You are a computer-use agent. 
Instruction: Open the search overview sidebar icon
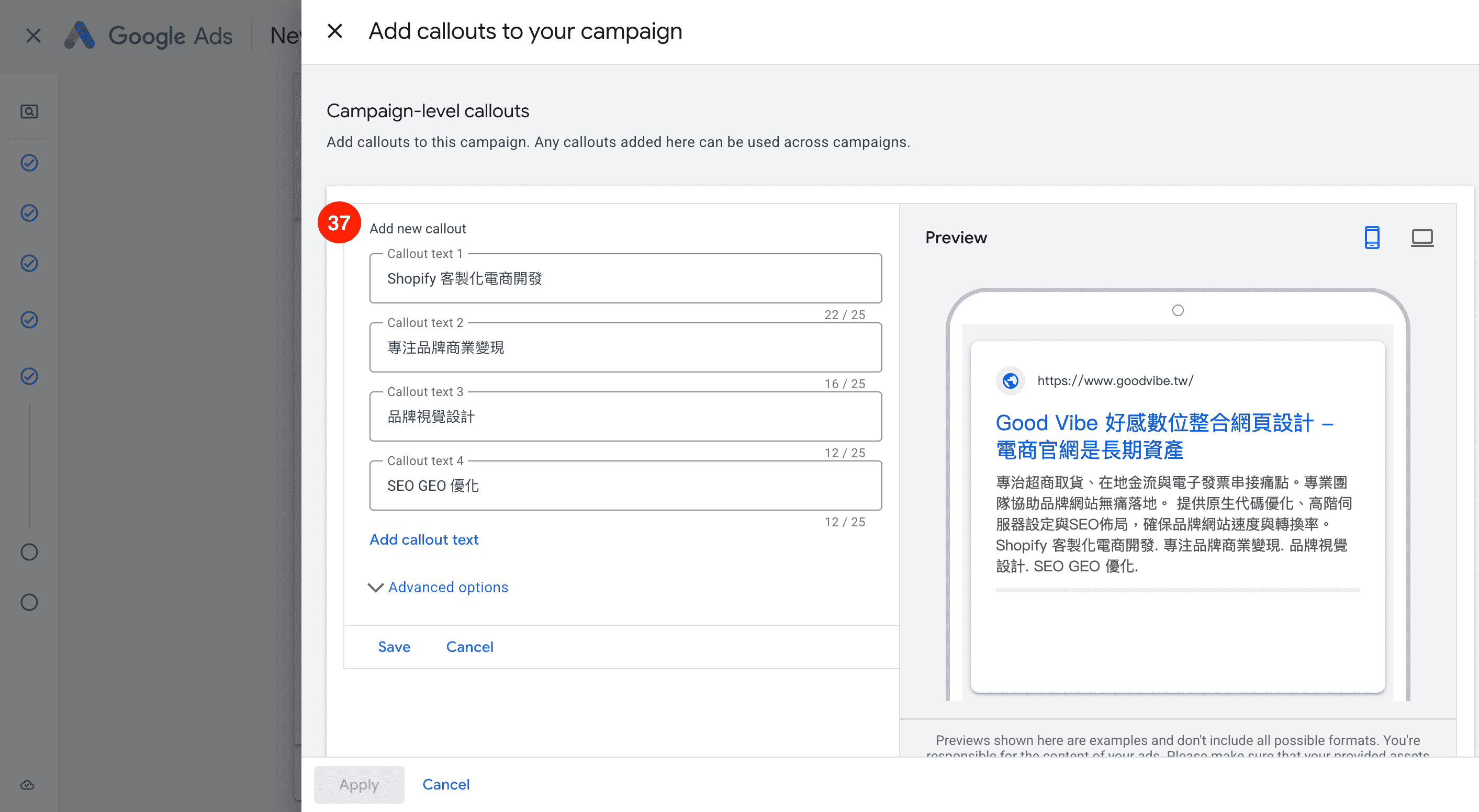(29, 111)
